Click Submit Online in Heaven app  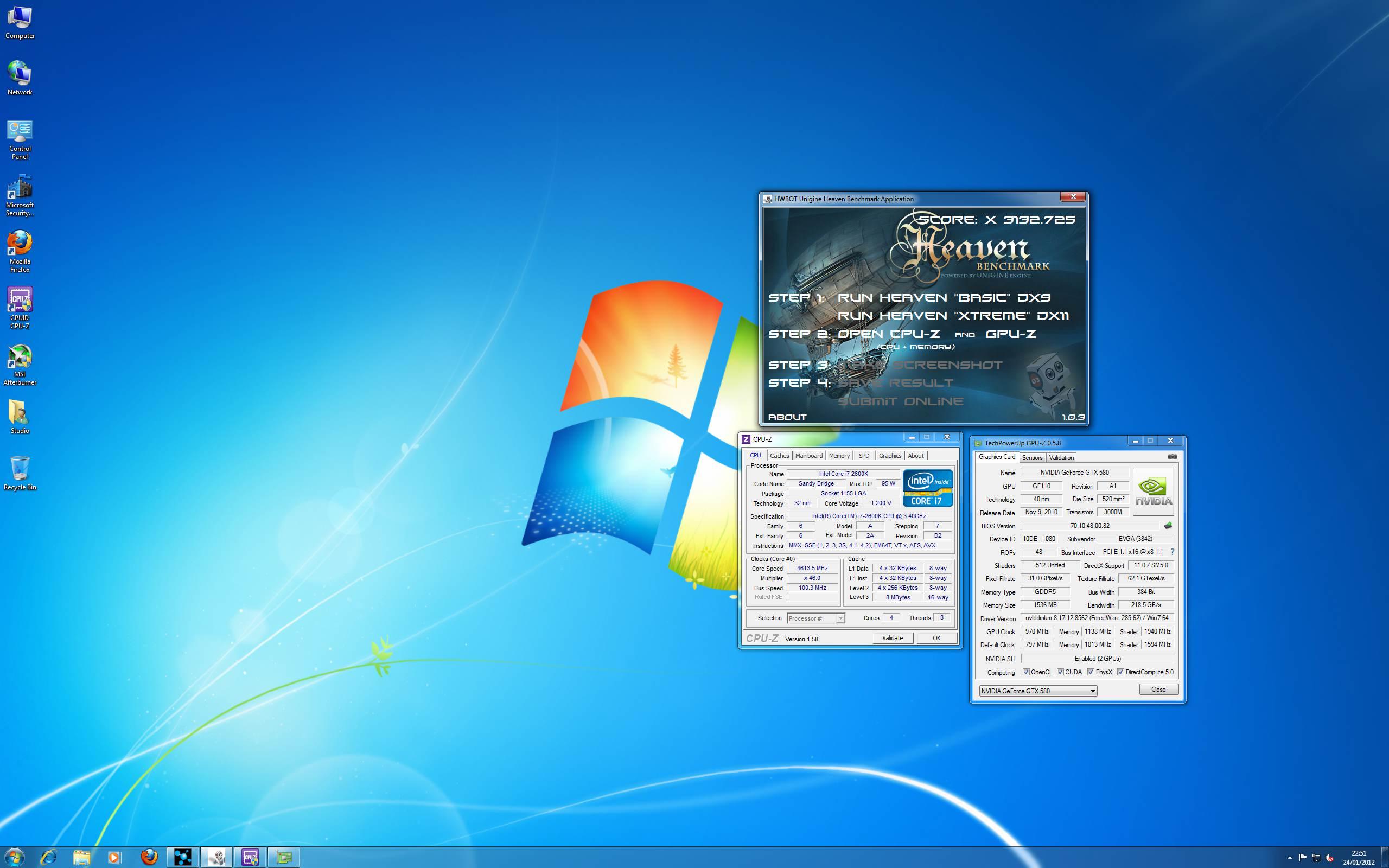pos(901,401)
